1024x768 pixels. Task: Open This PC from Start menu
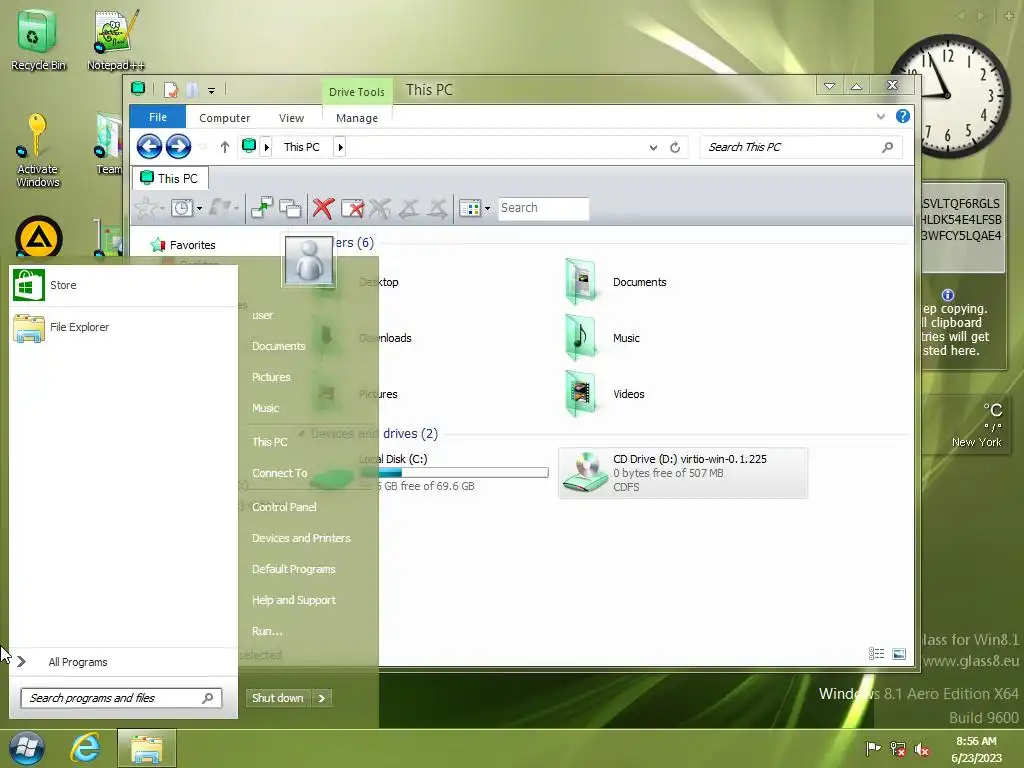270,441
